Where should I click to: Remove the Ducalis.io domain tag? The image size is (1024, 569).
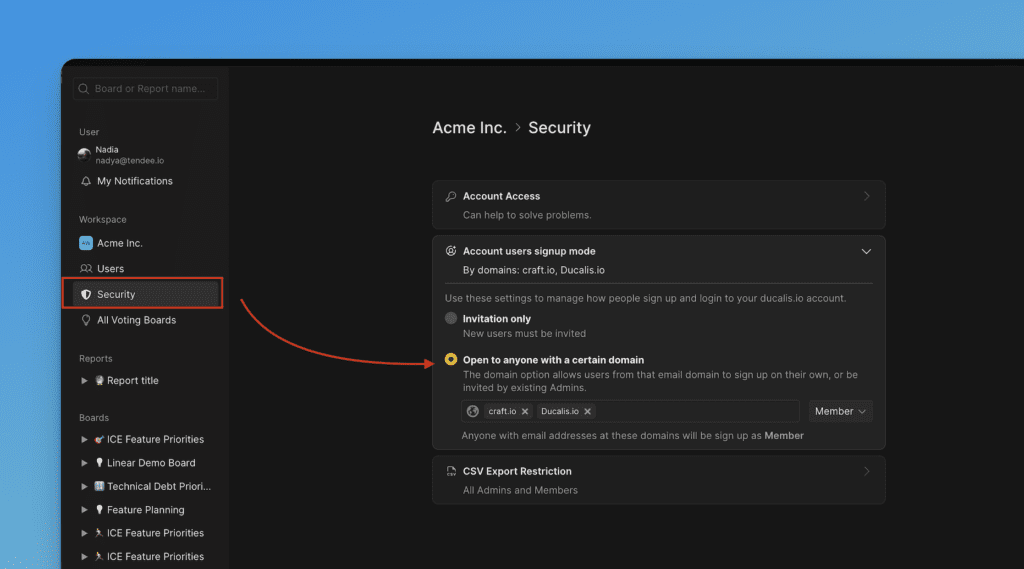point(588,411)
